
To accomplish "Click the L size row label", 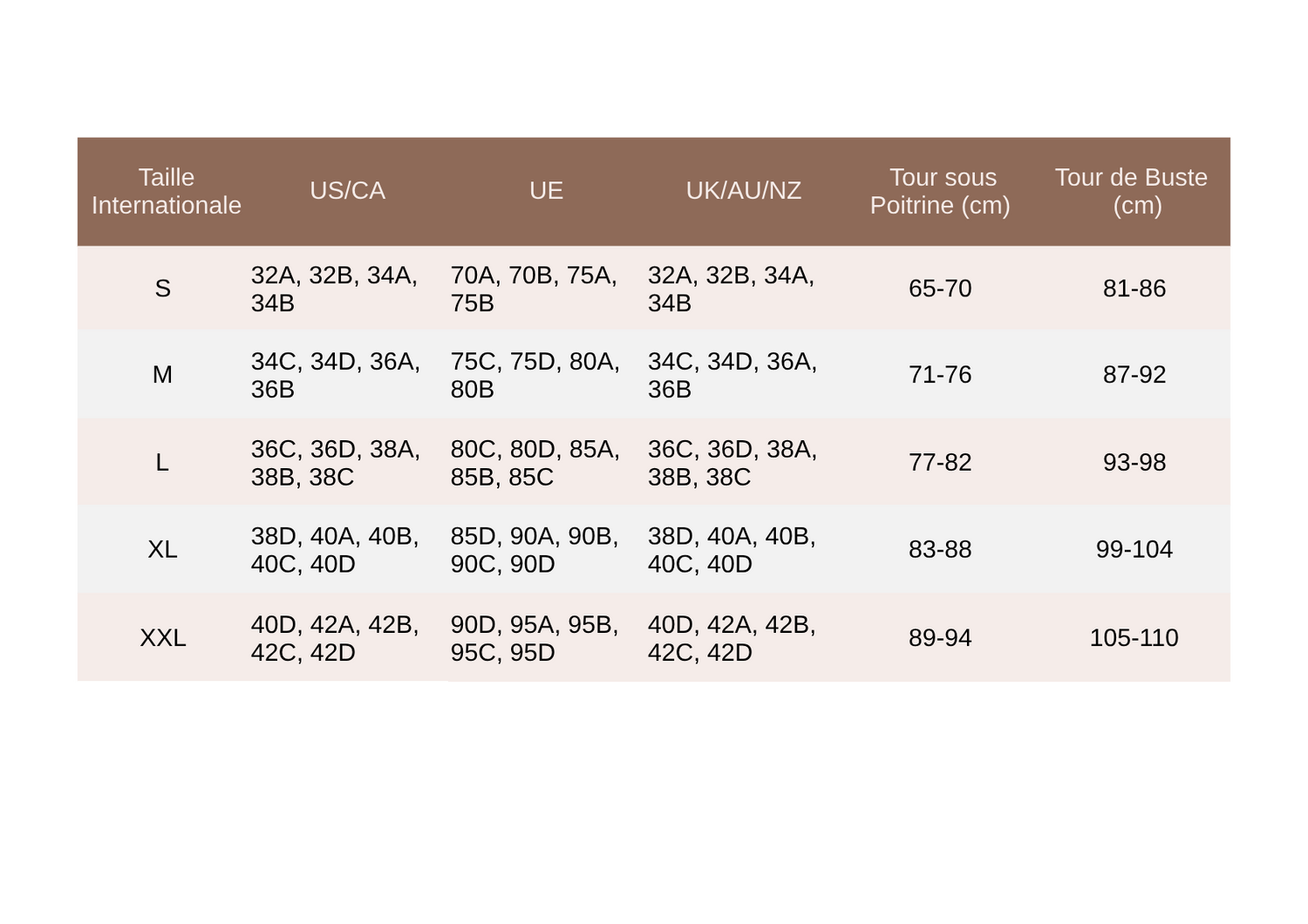I will click(x=162, y=462).
